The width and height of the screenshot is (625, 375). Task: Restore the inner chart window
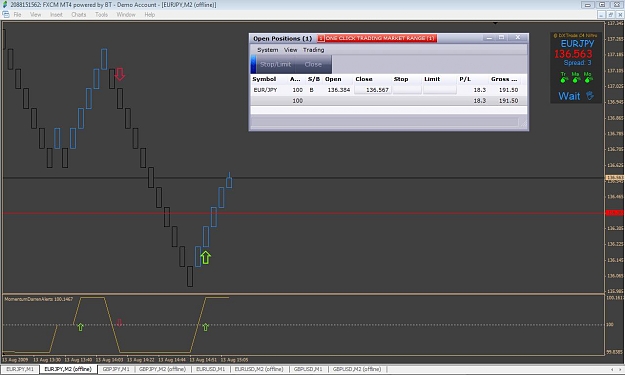[x=611, y=15]
